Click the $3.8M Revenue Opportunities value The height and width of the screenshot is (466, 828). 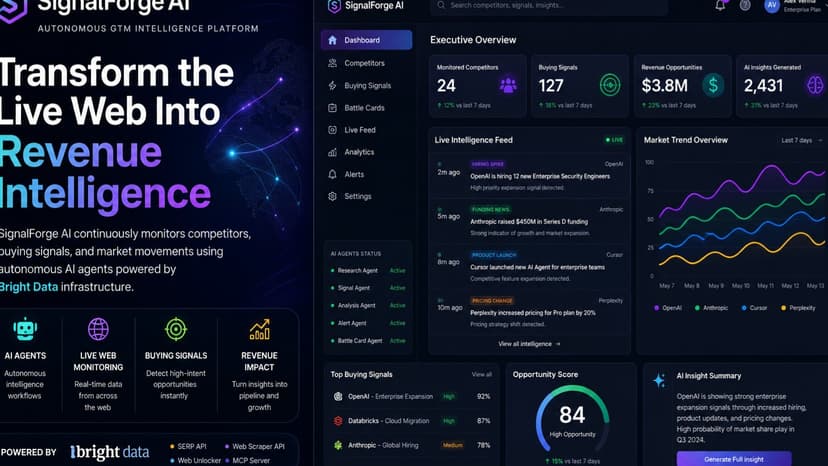coord(664,86)
